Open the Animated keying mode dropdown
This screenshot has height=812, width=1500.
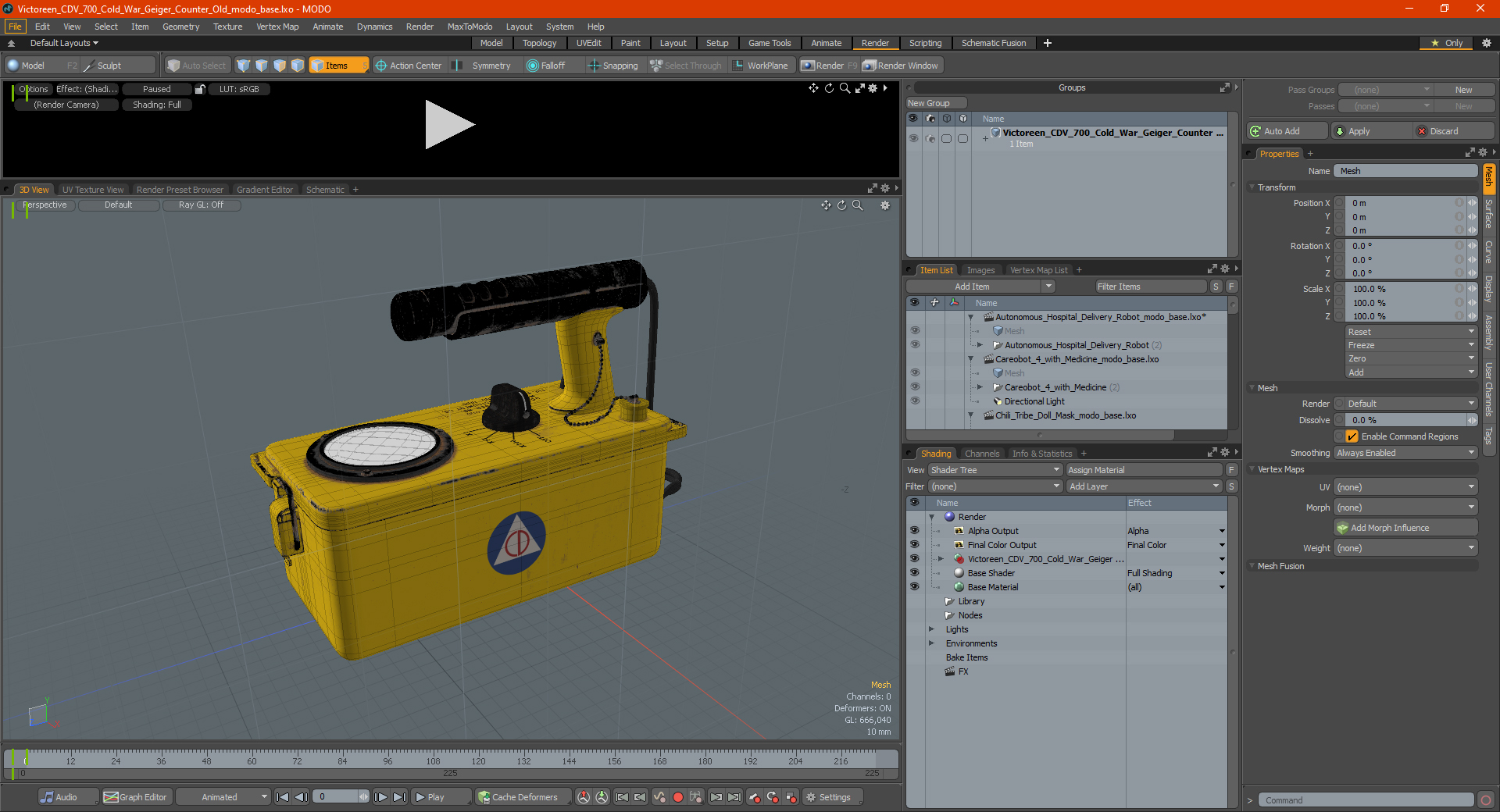click(x=223, y=797)
